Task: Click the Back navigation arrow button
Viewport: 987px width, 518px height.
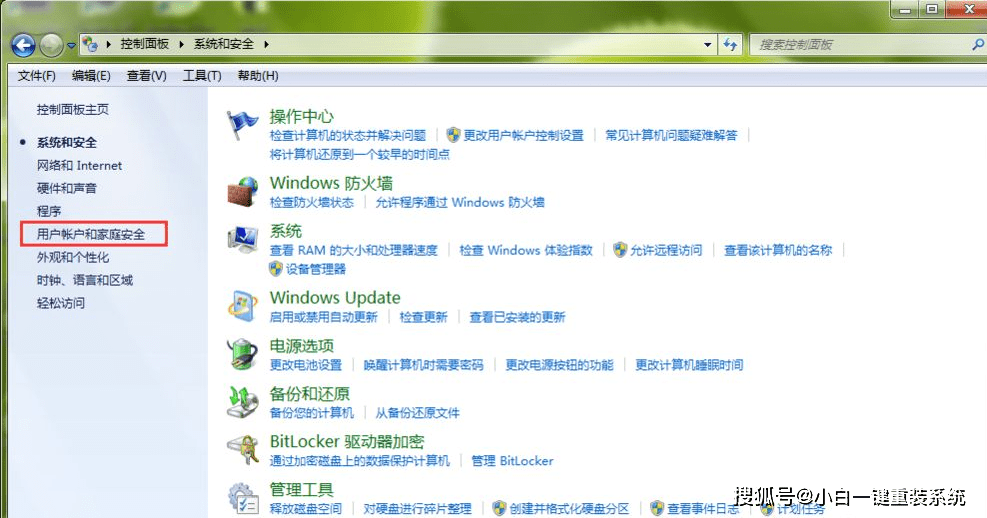Action: [x=23, y=45]
